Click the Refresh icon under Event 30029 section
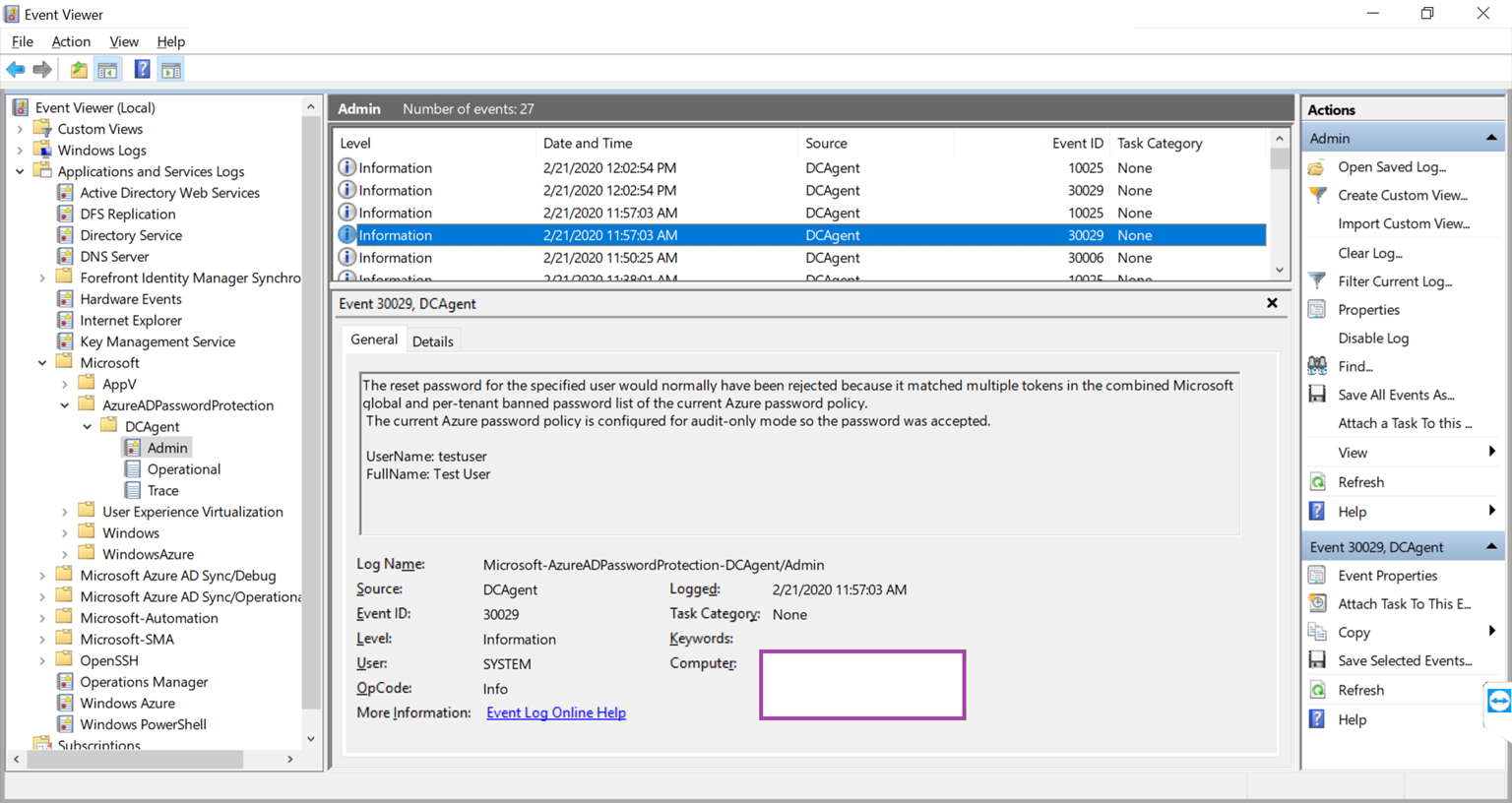The width and height of the screenshot is (1512, 803). (x=1317, y=690)
